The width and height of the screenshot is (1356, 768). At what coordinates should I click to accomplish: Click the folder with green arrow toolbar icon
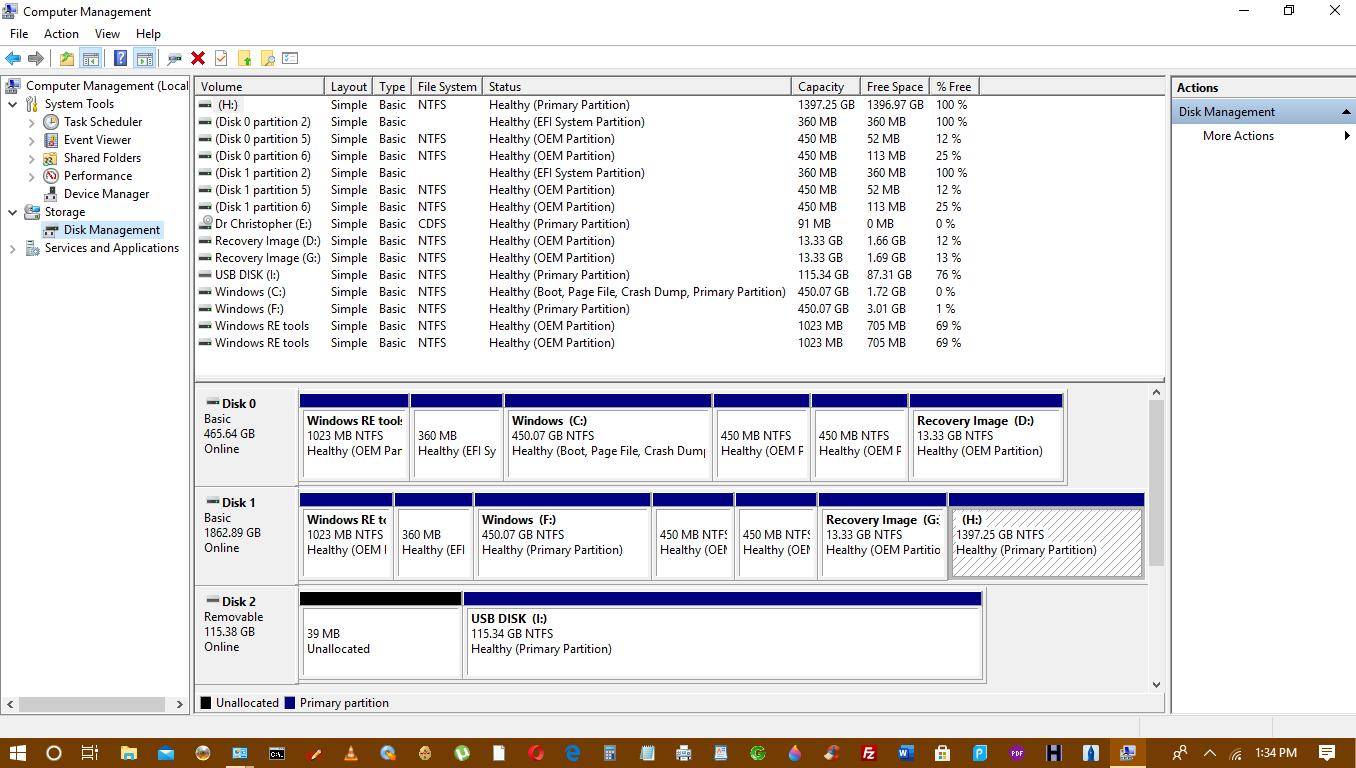coord(244,58)
